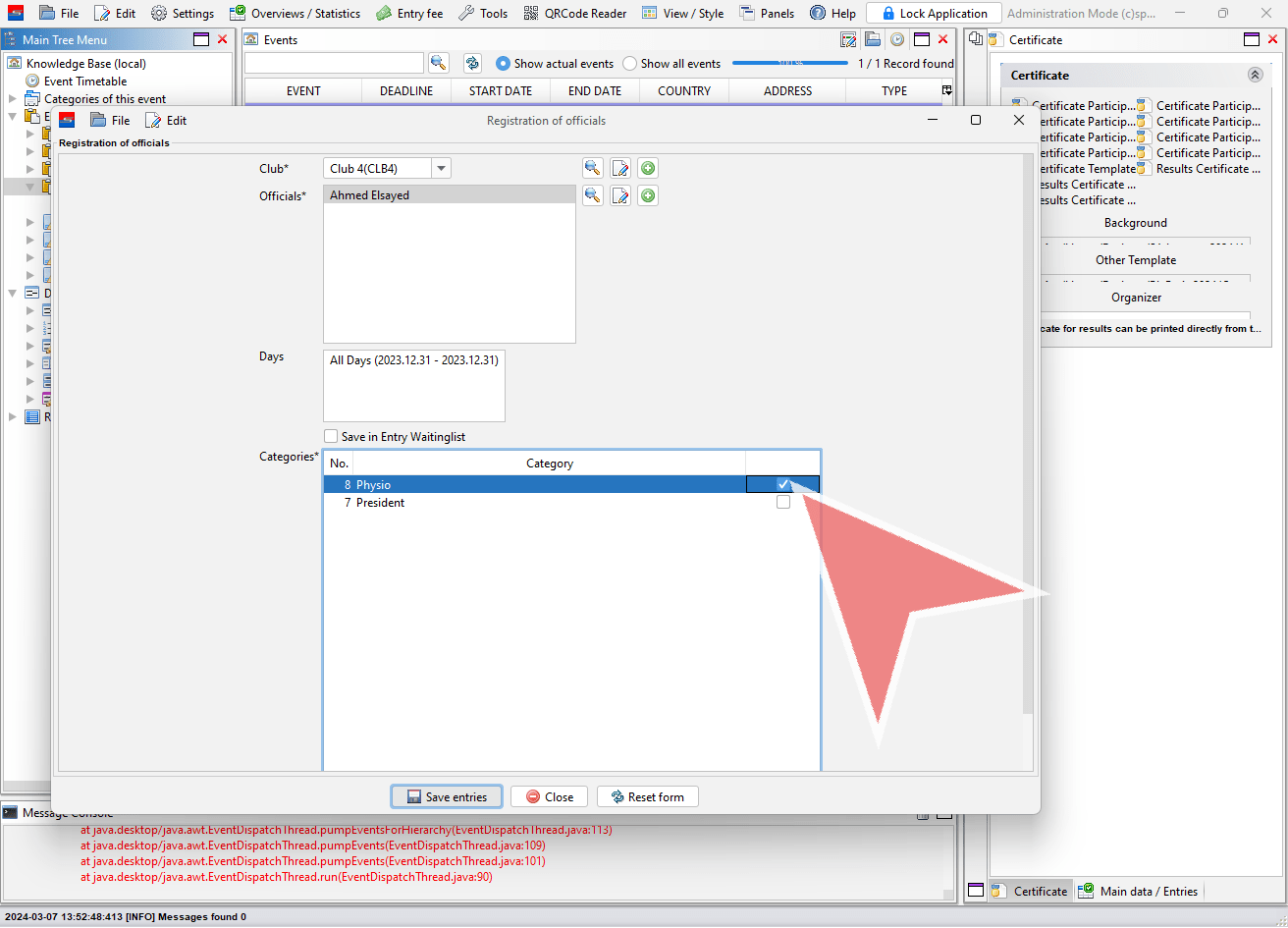Select Ahmed Elsayed in the Officials list
Screen dimensions: 1288x928
coord(449,194)
